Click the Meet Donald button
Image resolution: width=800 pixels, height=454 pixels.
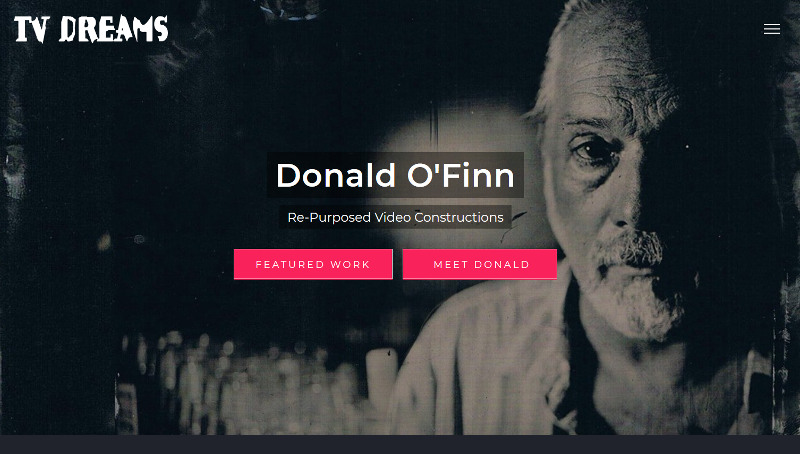pos(480,264)
